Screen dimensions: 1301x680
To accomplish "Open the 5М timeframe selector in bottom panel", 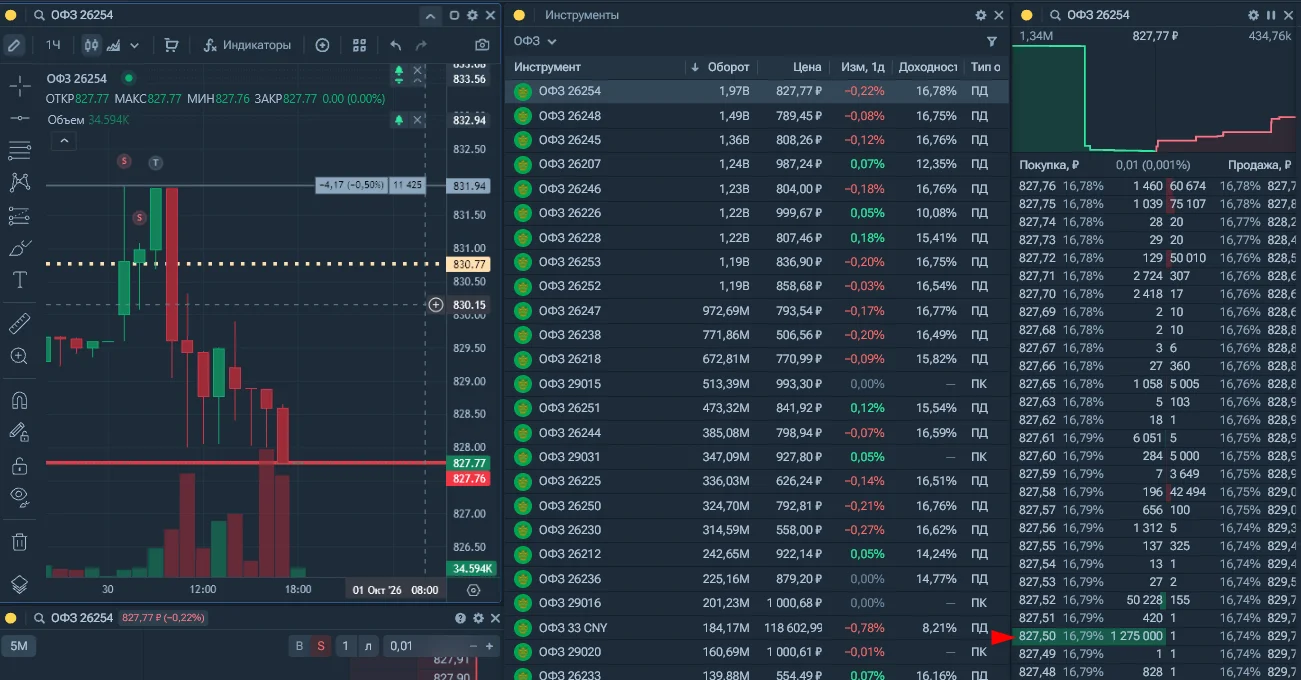I will [x=19, y=646].
